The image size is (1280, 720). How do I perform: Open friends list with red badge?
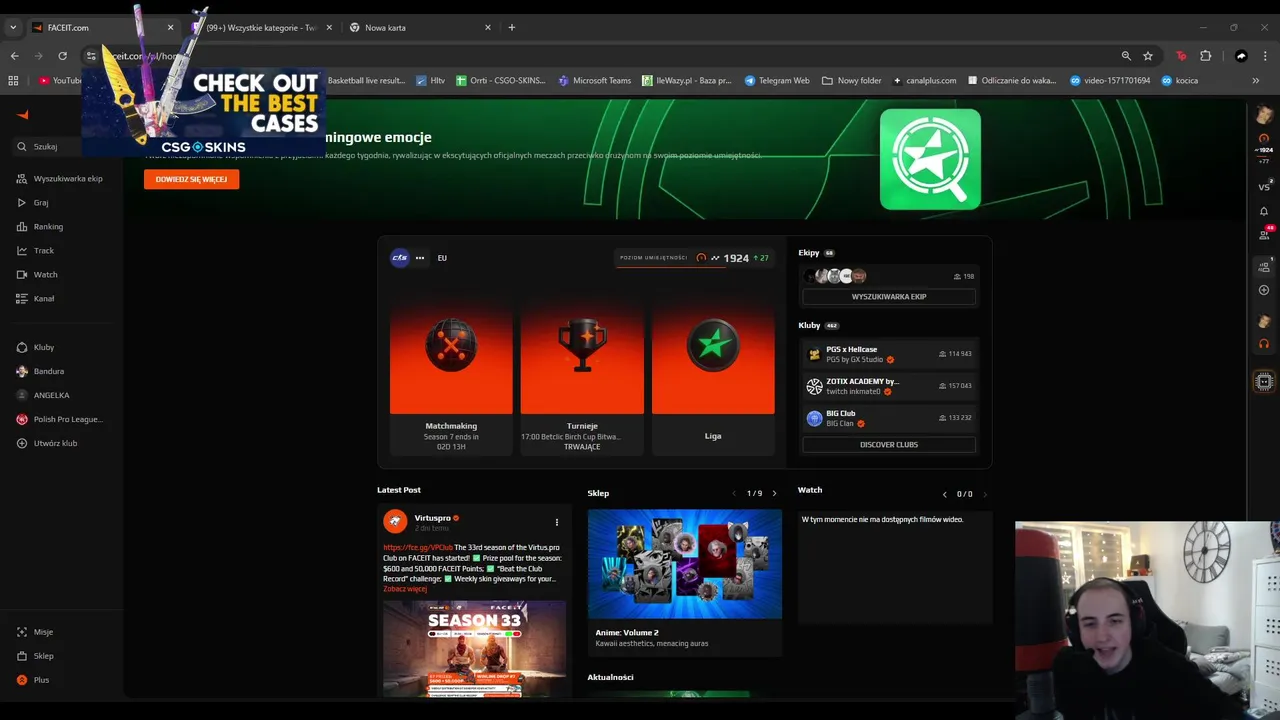[1264, 233]
